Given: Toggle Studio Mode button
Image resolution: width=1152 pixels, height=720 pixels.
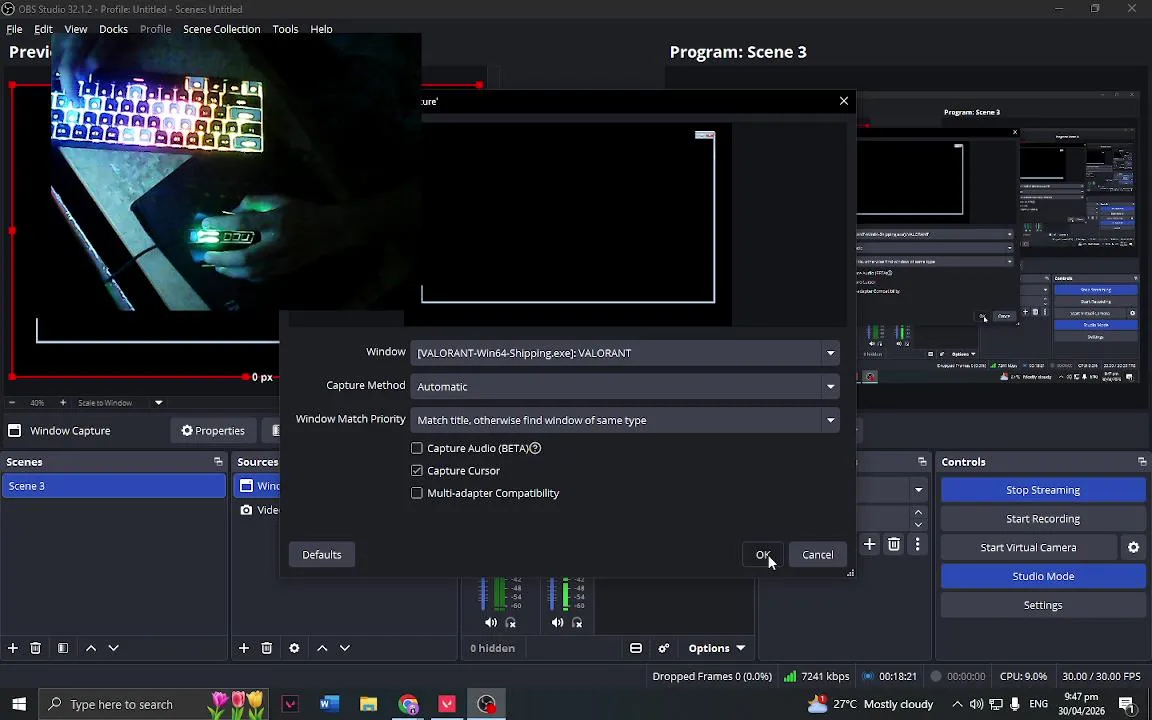Looking at the screenshot, I should coord(1043,576).
